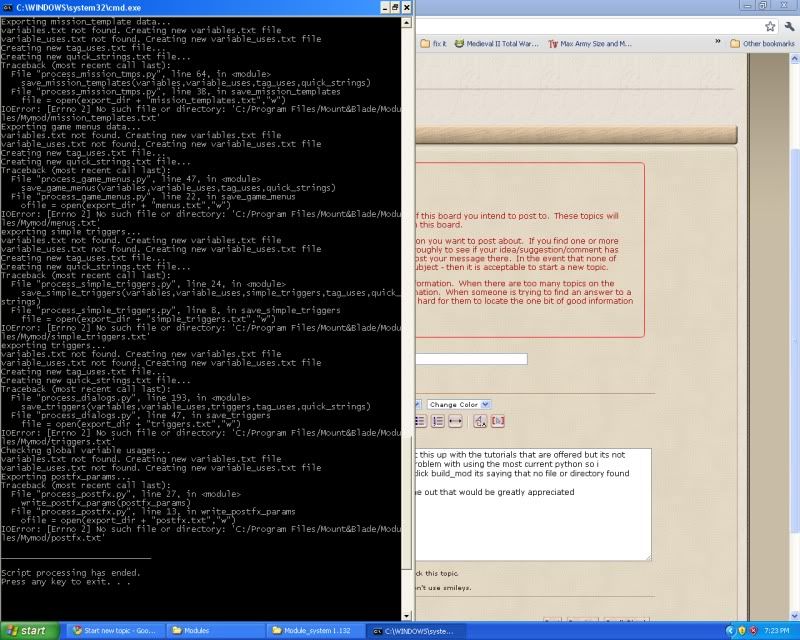The height and width of the screenshot is (640, 800).
Task: Open the Other bookmarks menu
Action: tap(764, 43)
